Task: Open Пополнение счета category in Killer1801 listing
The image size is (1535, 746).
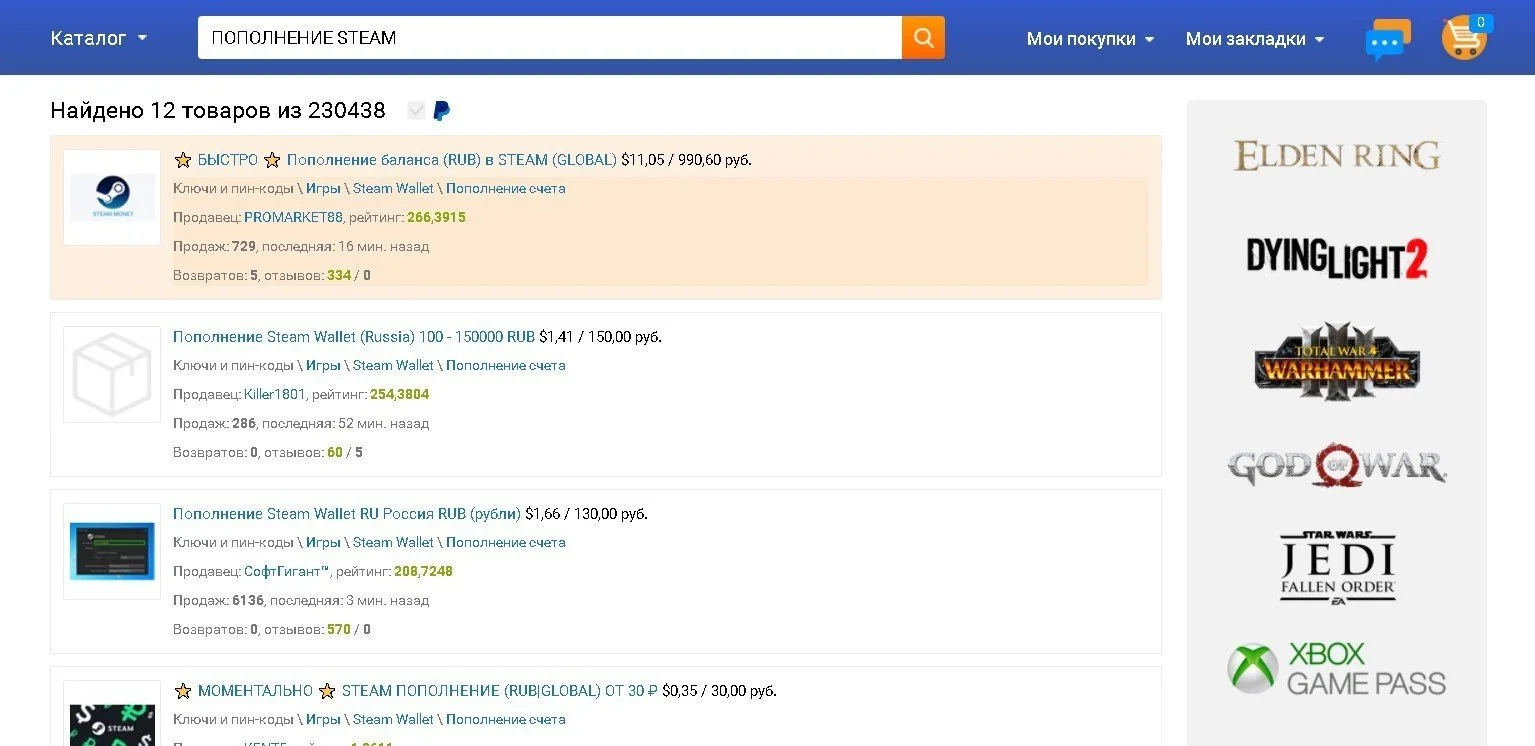Action: coord(506,365)
